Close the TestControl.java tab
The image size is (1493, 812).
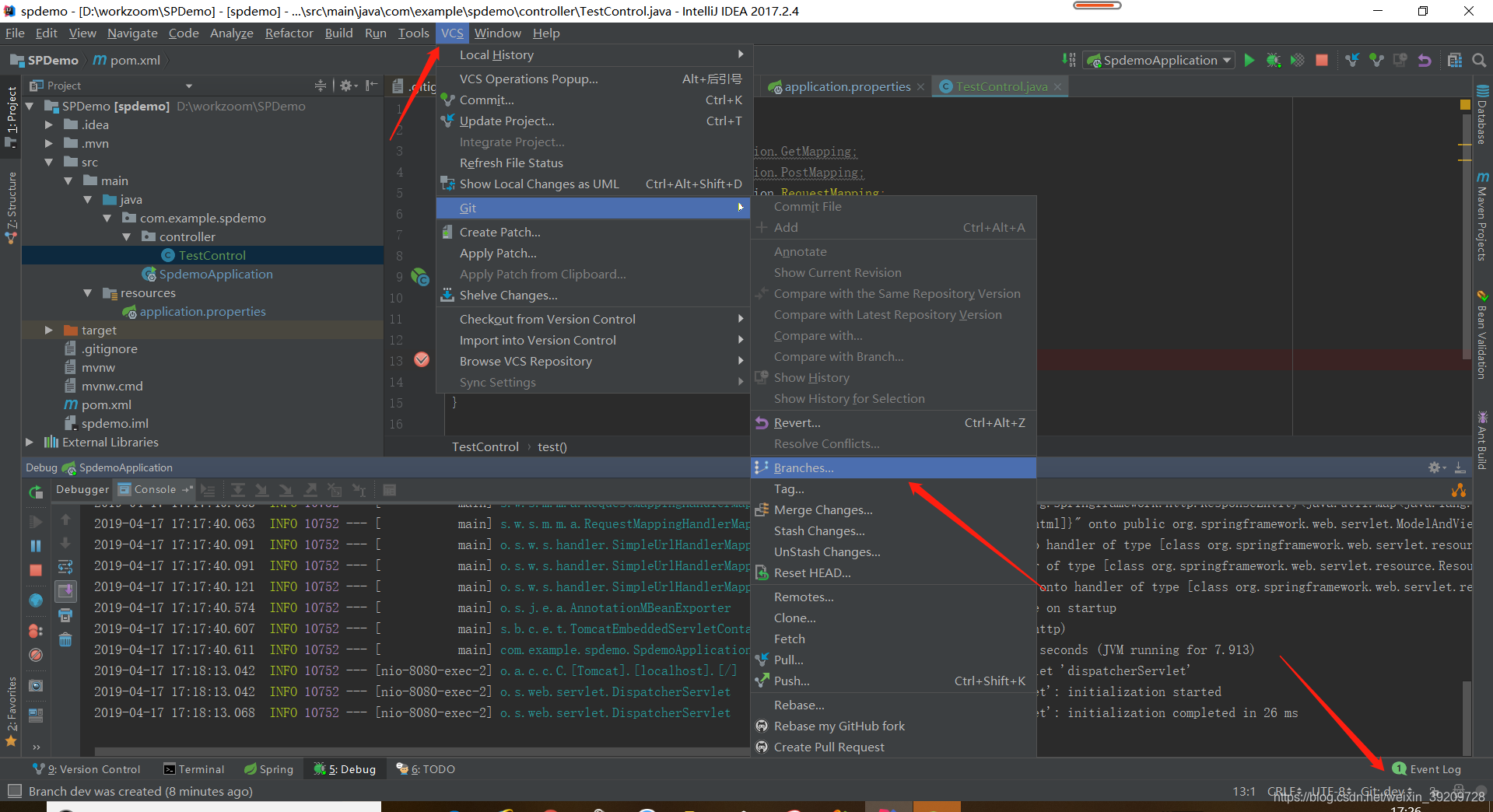[x=1057, y=86]
